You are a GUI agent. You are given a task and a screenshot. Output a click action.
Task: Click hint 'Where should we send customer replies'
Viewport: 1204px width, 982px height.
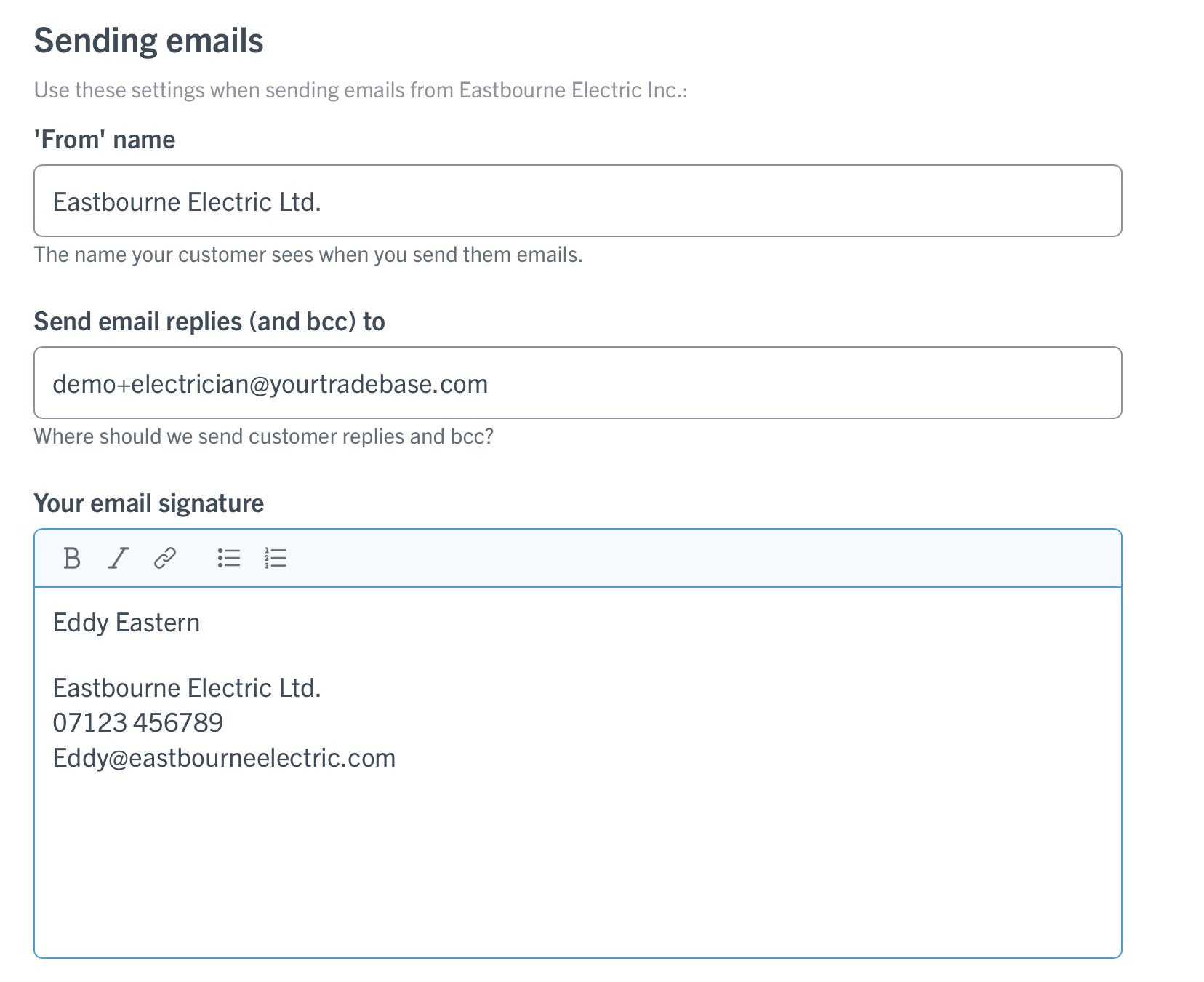(x=264, y=436)
